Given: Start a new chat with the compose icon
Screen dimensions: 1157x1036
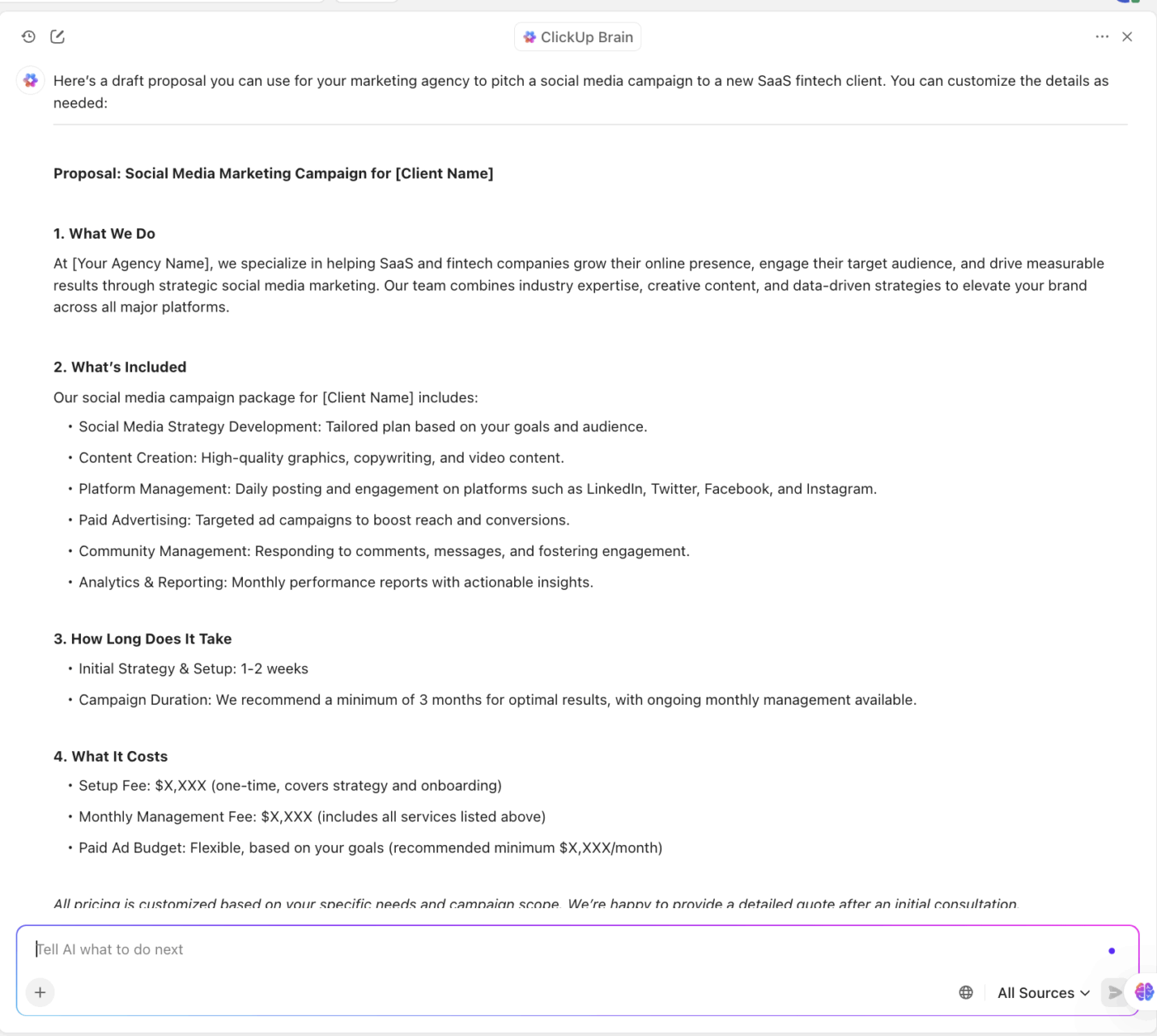Looking at the screenshot, I should tap(57, 36).
